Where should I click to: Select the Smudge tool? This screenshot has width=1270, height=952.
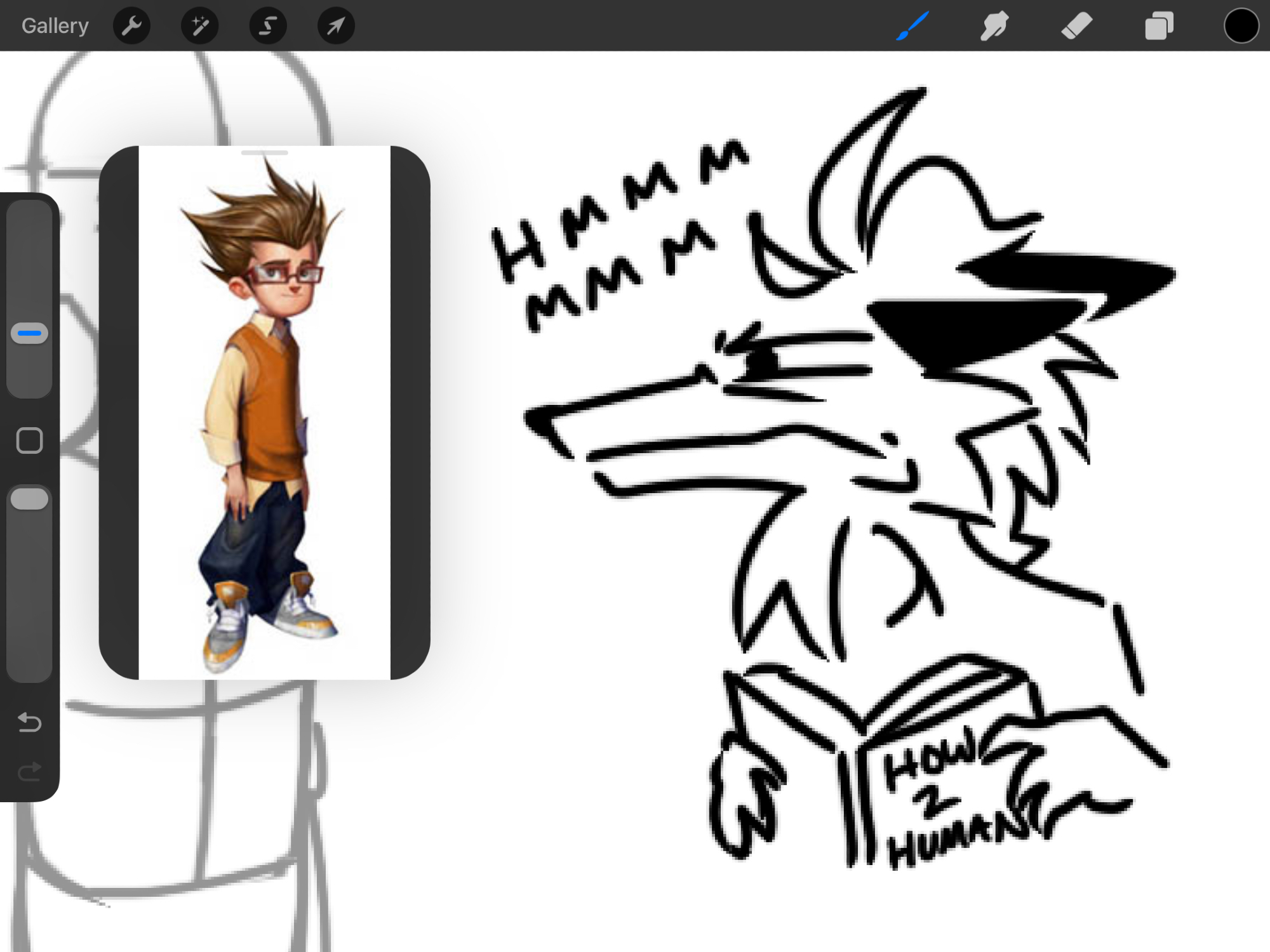pyautogui.click(x=994, y=26)
